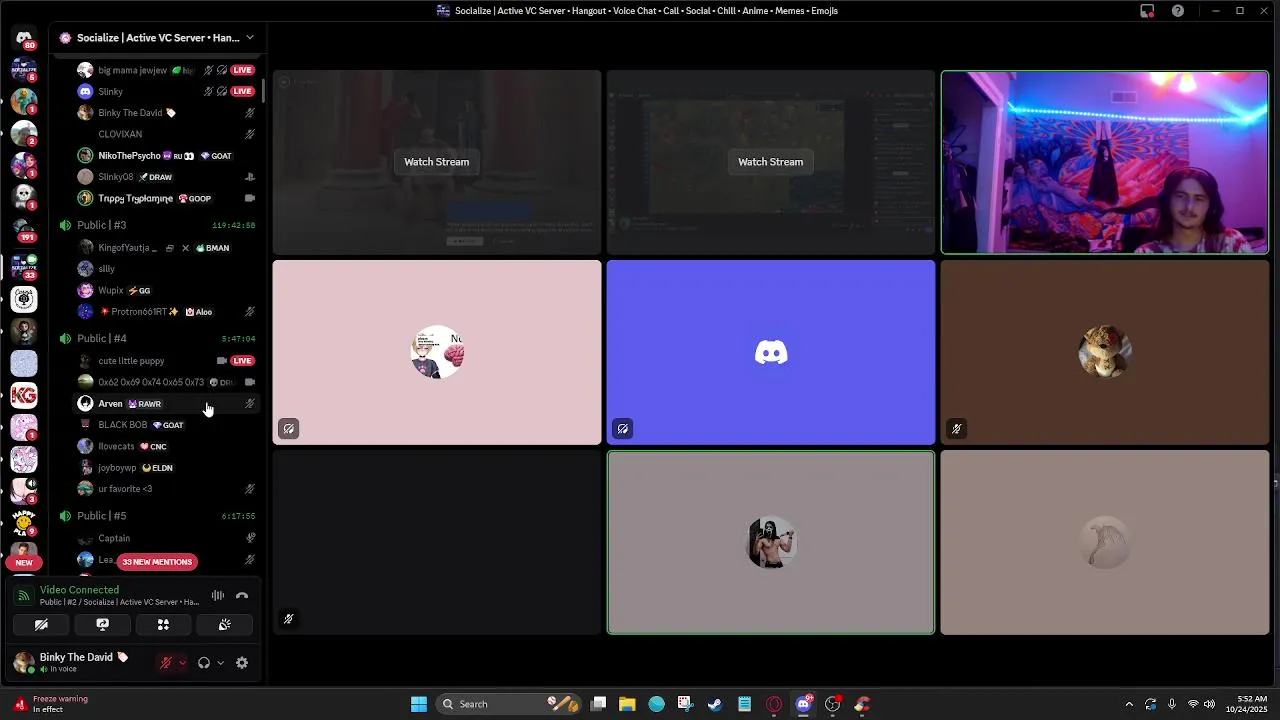Screen dimensions: 1280x720
Task: Unmute the red microphone button
Action: click(x=166, y=663)
